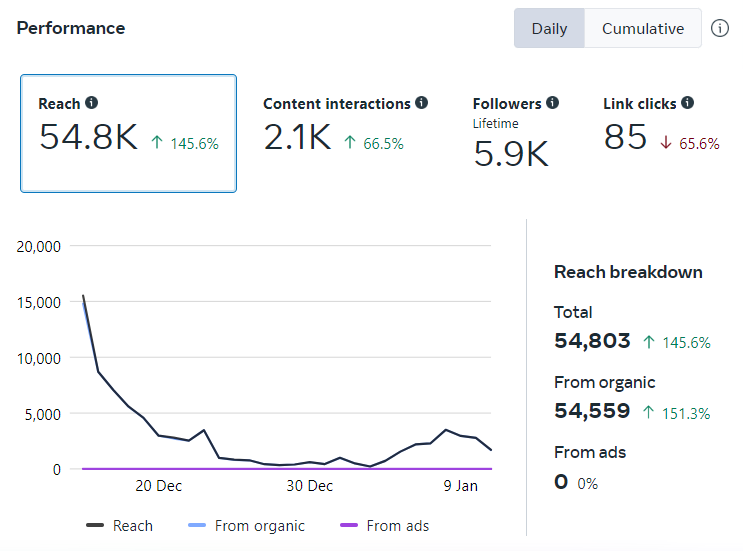
Task: Click the 10,000 y-axis label
Action: [38, 359]
